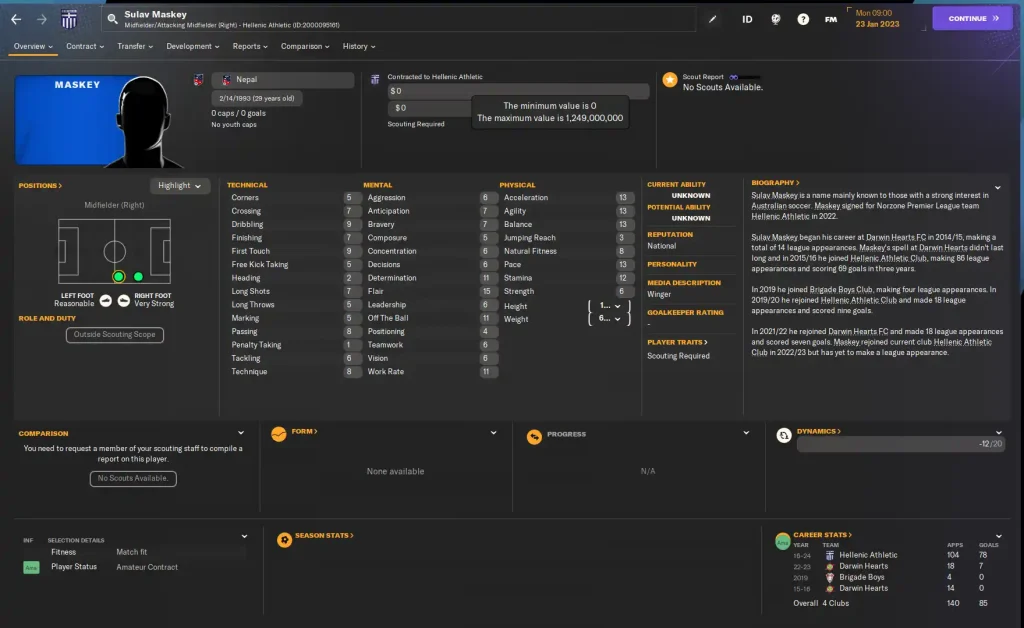The image size is (1024, 628).
Task: Open the FM menu icon
Action: click(x=831, y=20)
